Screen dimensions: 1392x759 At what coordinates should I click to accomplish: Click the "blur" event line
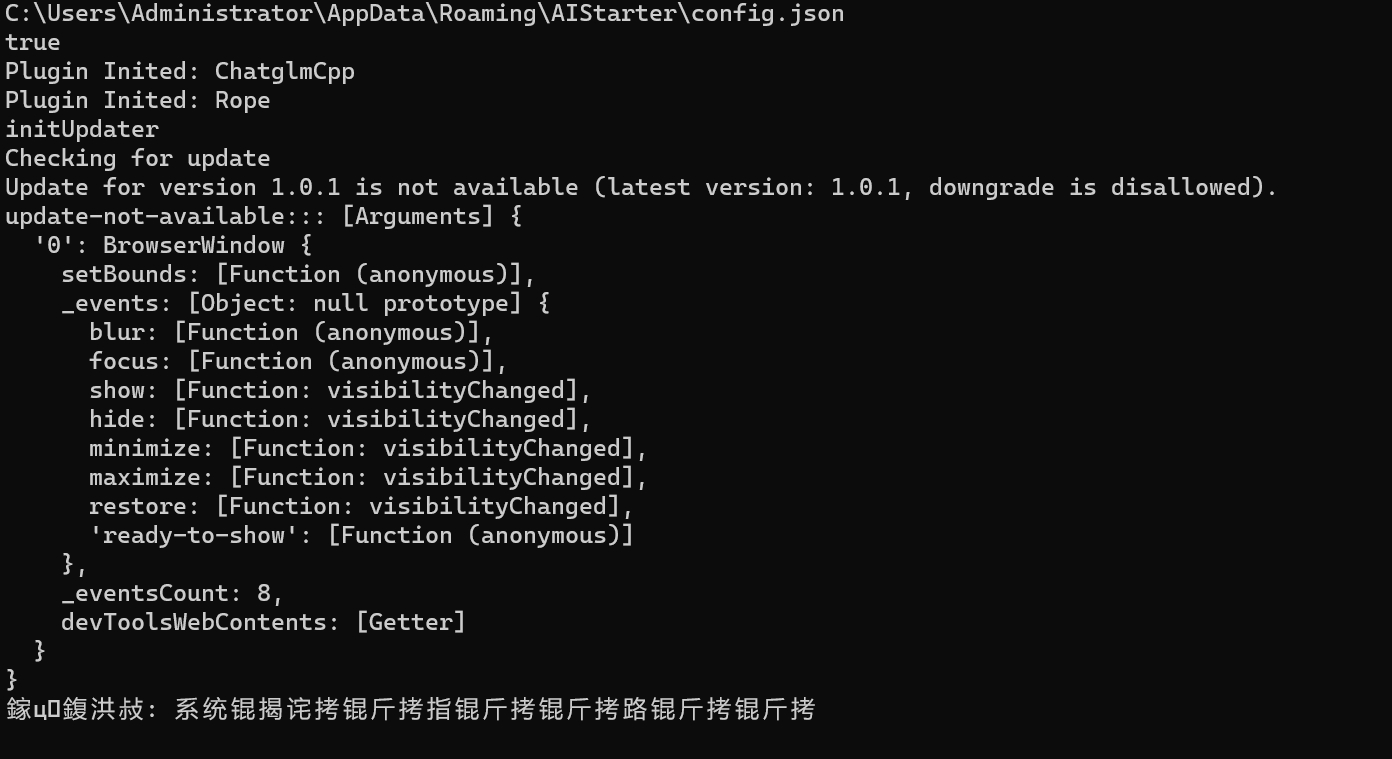tap(291, 333)
